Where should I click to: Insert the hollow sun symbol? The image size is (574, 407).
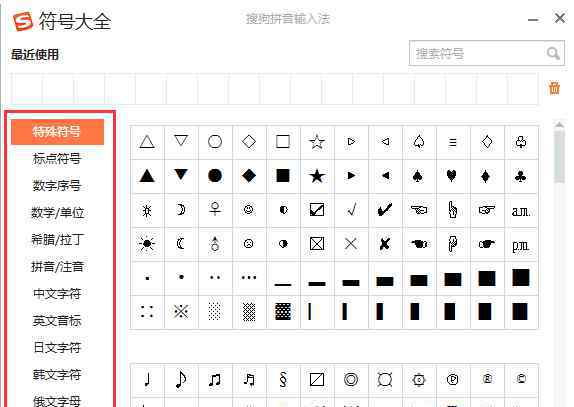[x=147, y=210]
